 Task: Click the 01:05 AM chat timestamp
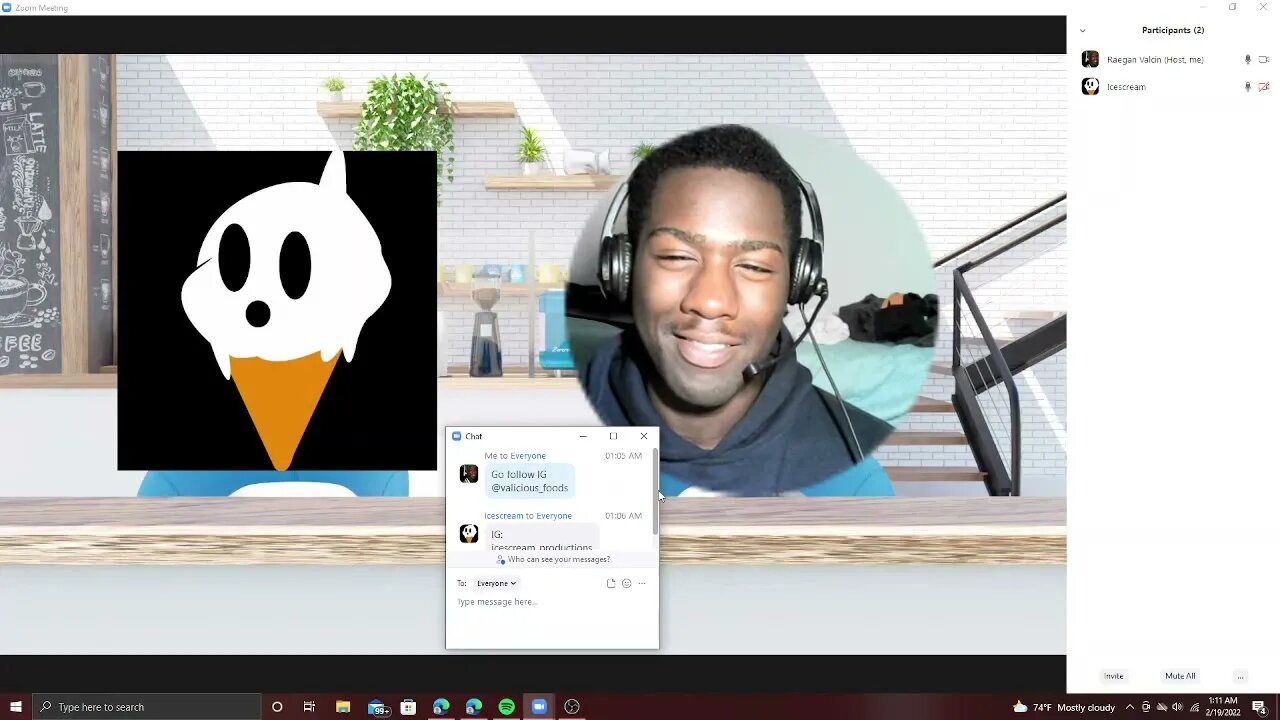623,456
